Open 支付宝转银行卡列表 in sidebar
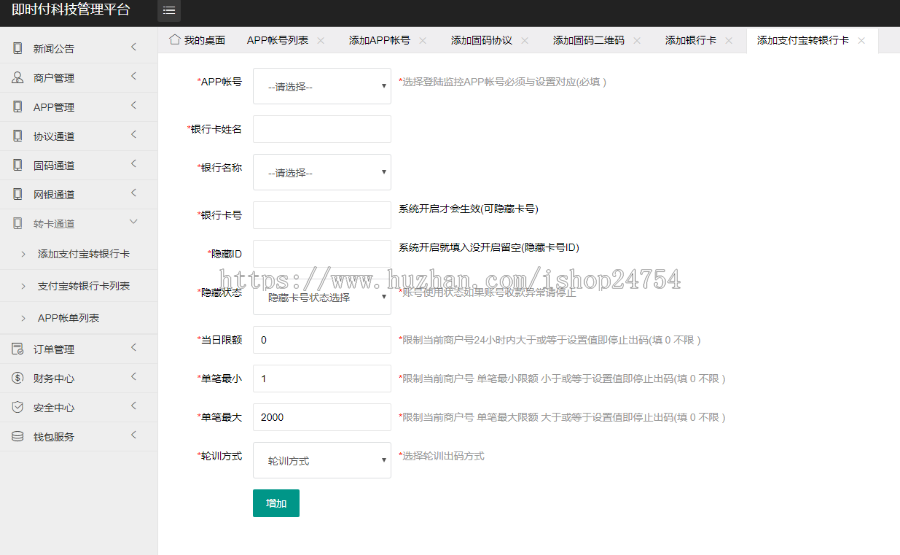Image resolution: width=900 pixels, height=555 pixels. coord(84,286)
